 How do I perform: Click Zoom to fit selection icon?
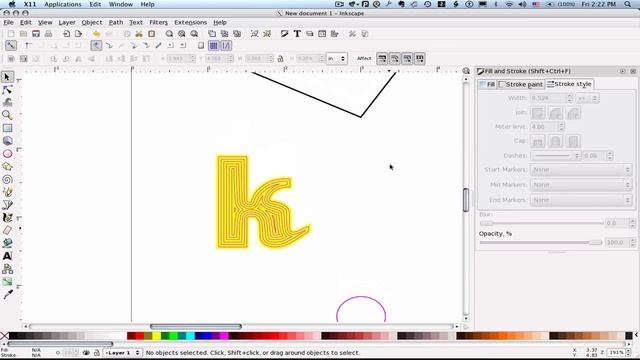169,34
